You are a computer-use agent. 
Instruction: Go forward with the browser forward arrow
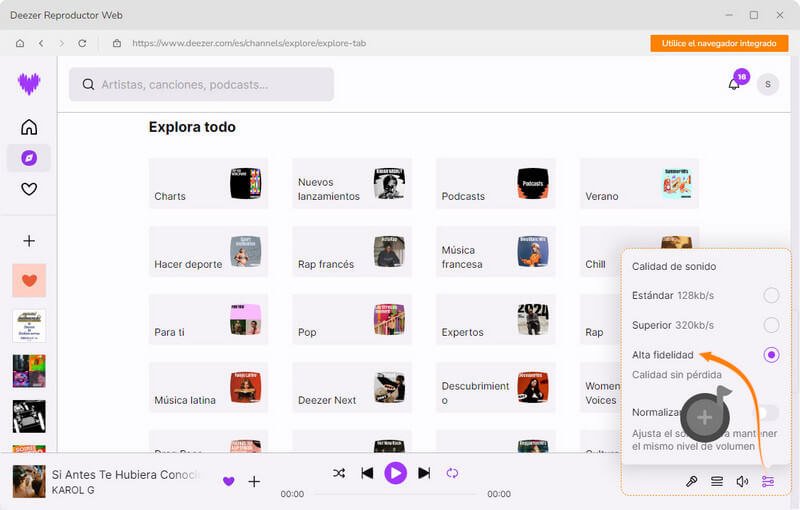[x=62, y=43]
